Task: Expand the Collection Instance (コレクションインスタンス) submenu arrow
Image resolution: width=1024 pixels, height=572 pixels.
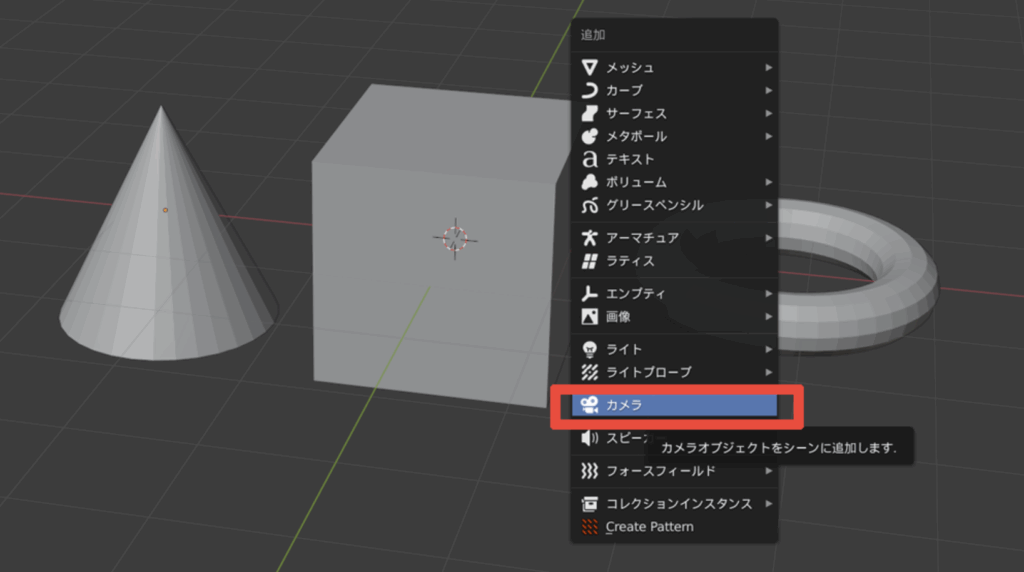Action: click(x=768, y=504)
